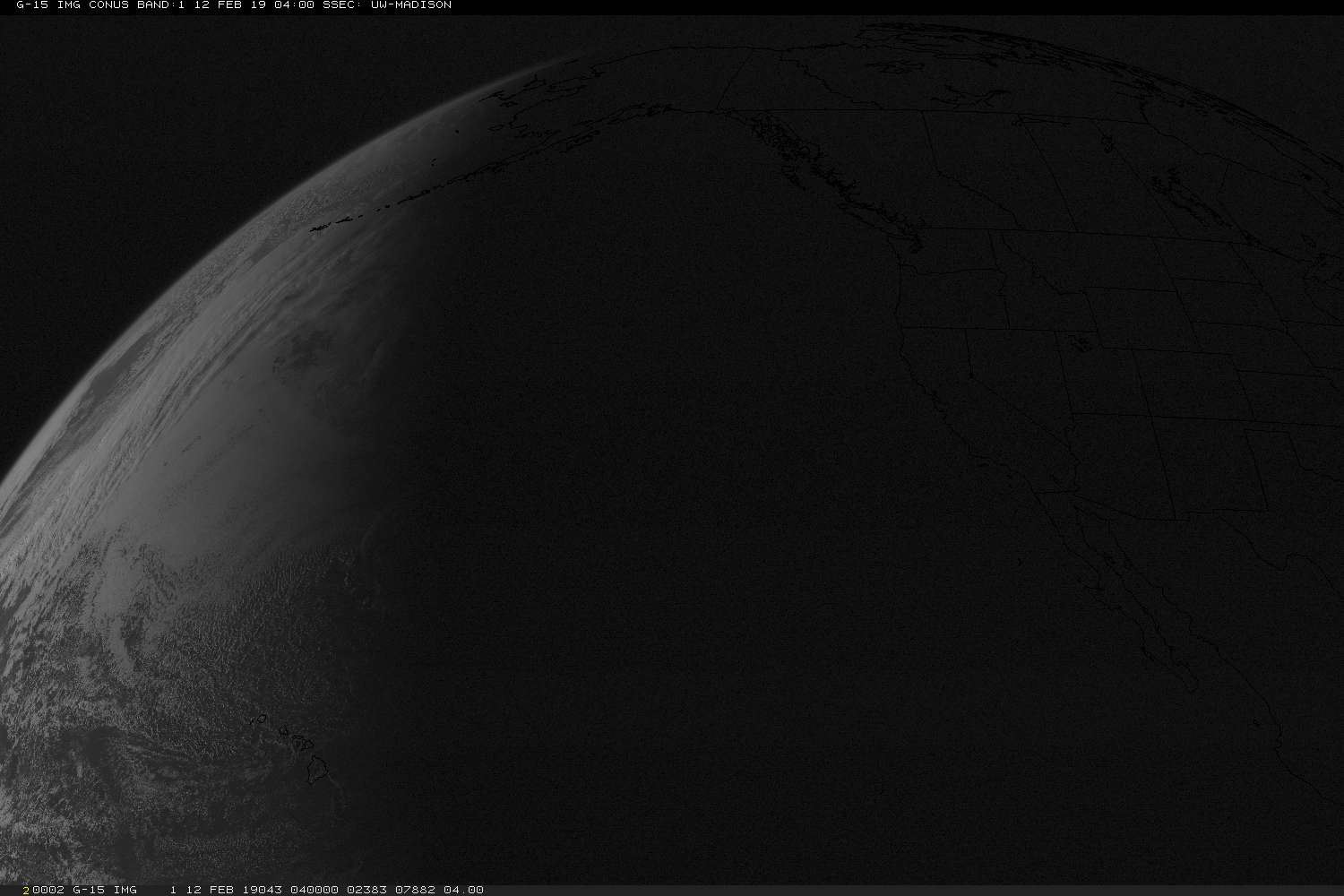Click "BAND:1" in the header line

[x=159, y=5]
